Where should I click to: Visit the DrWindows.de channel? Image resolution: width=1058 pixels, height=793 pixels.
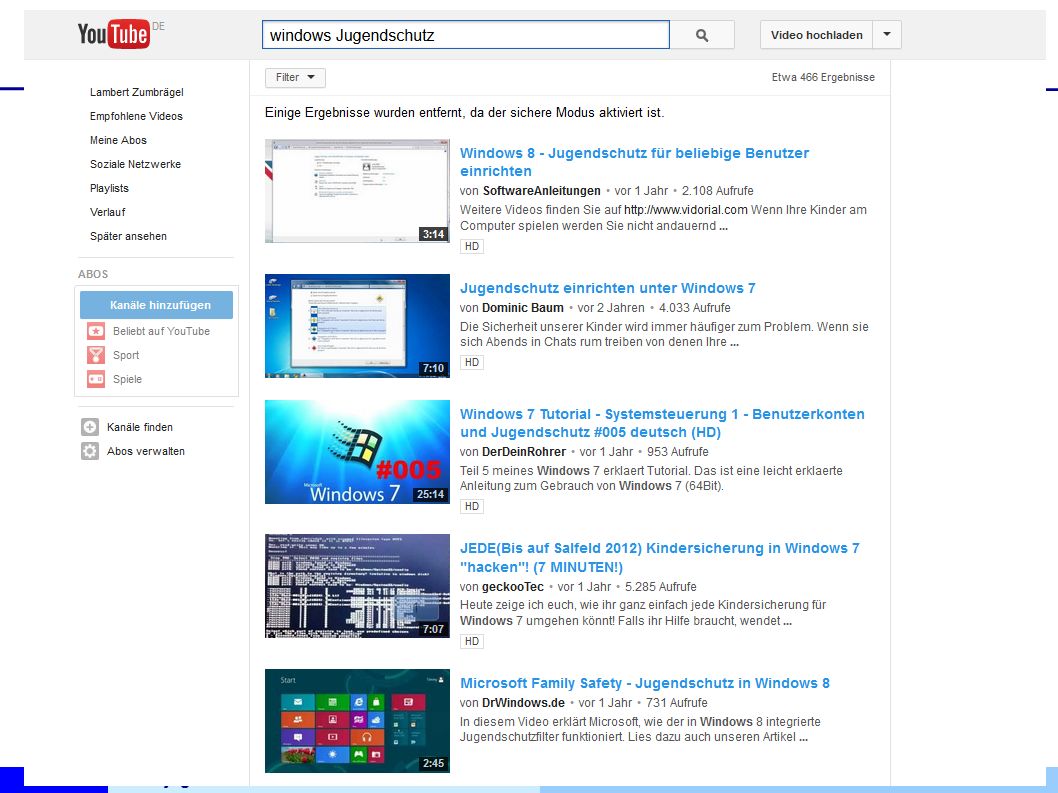click(x=523, y=703)
